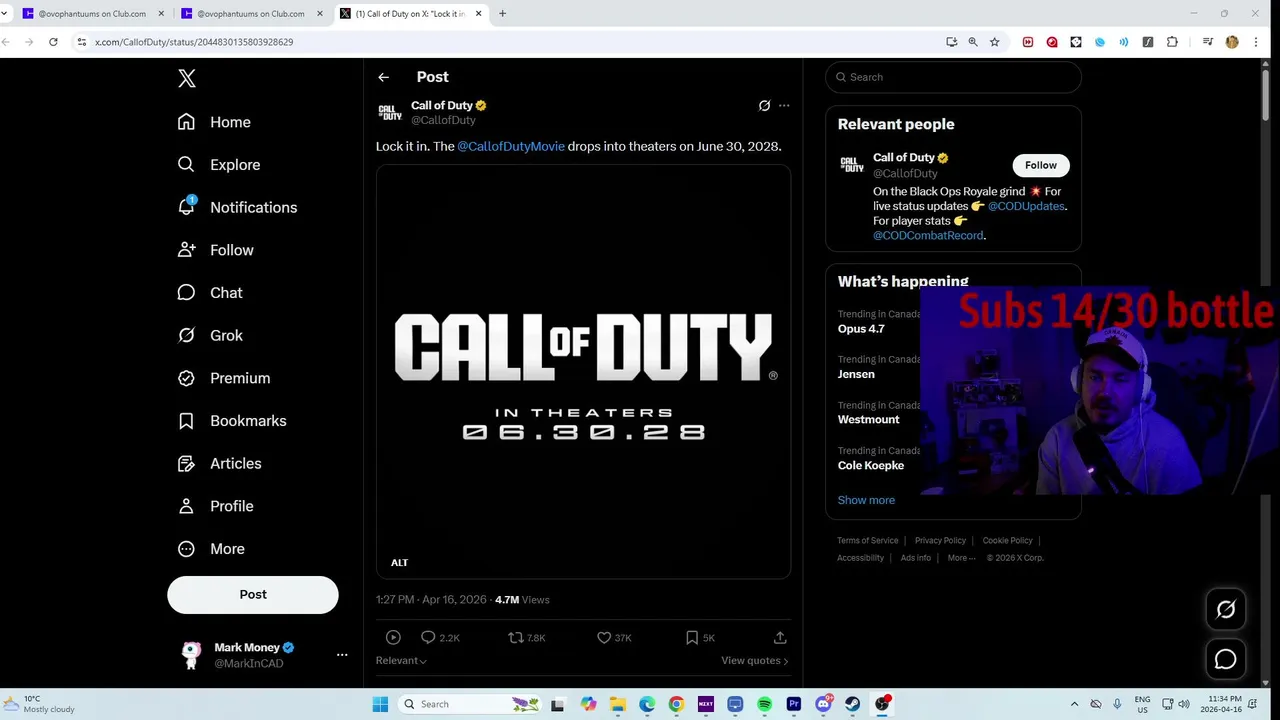1280x720 pixels.
Task: Open the Explore page
Action: click(x=218, y=165)
